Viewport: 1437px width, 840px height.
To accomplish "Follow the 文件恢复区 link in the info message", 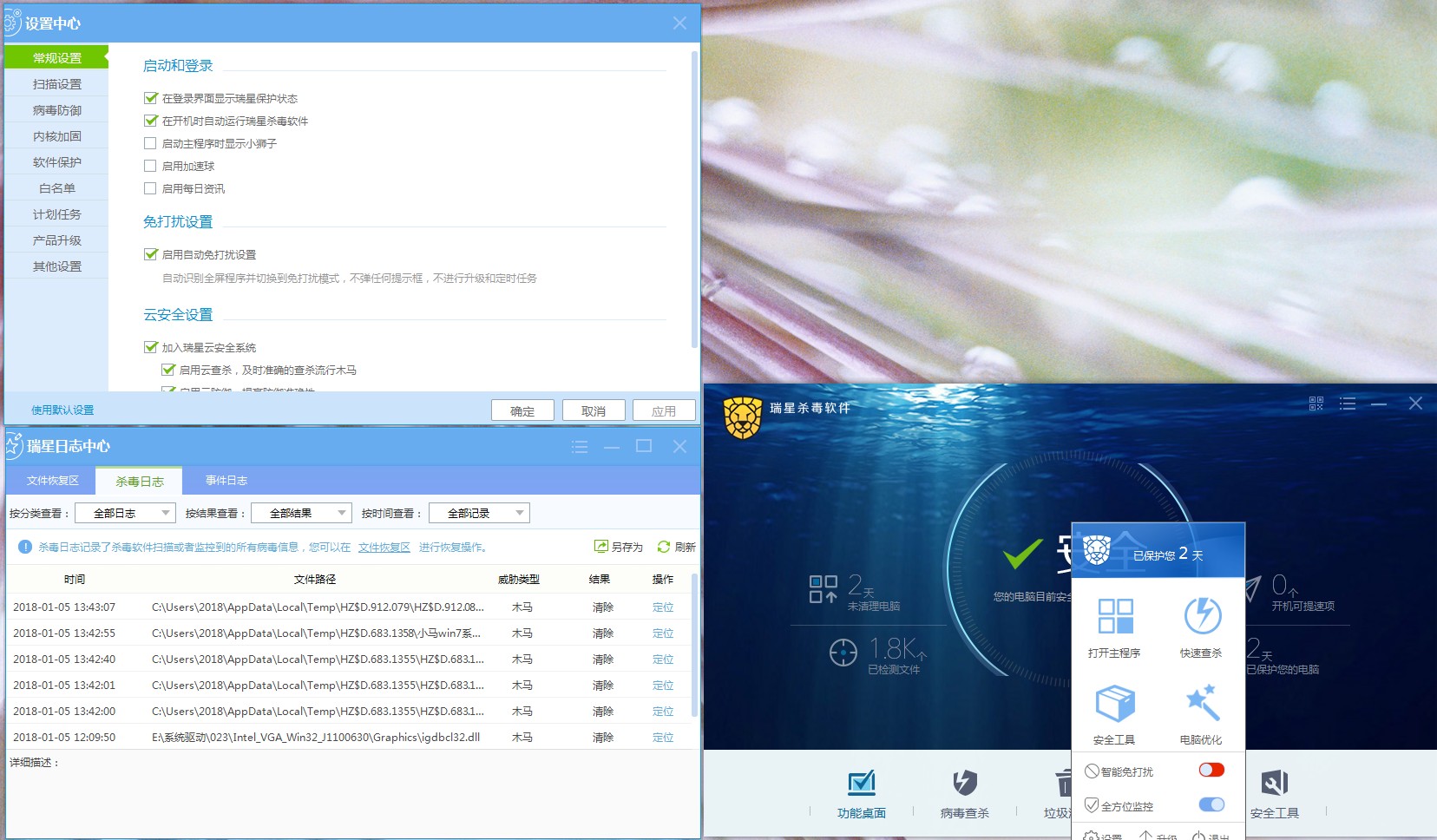I will pos(384,547).
